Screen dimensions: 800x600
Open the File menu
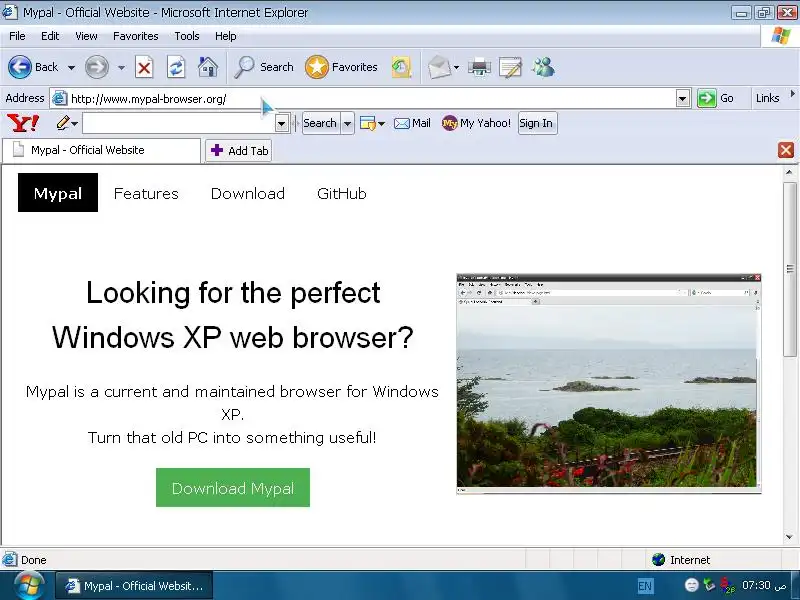(17, 36)
